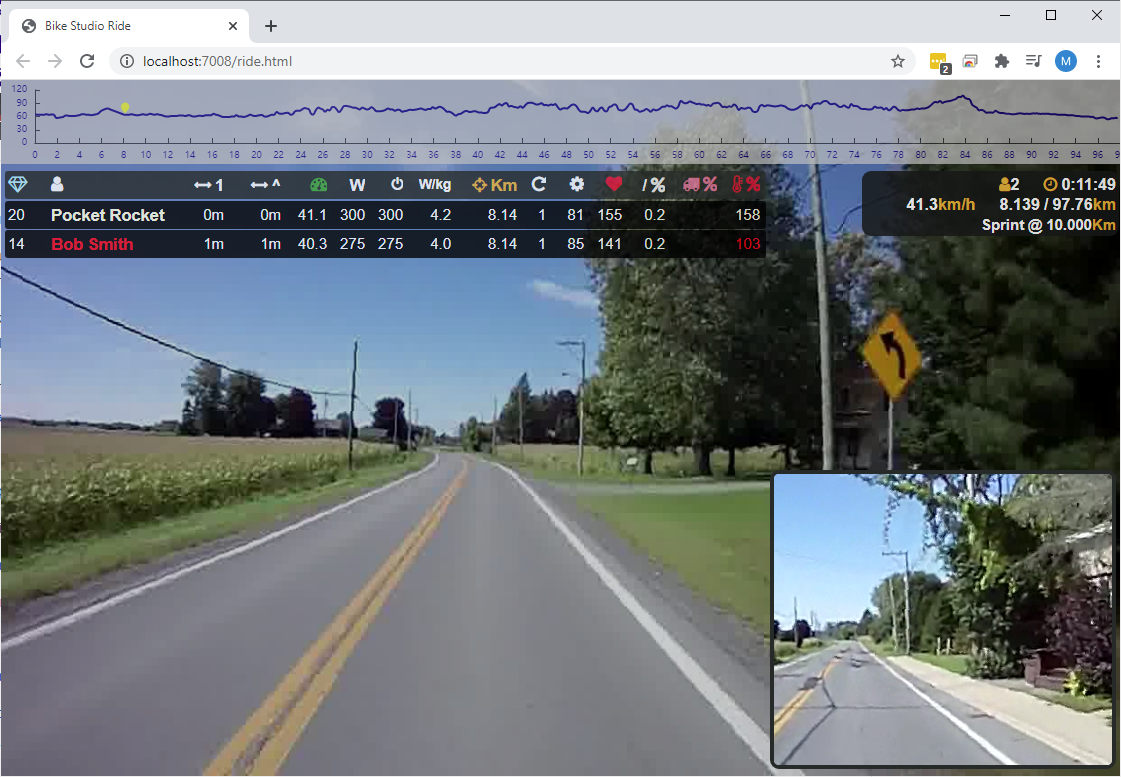
Task: Click the gap to rider ahead icon
Action: (265, 185)
